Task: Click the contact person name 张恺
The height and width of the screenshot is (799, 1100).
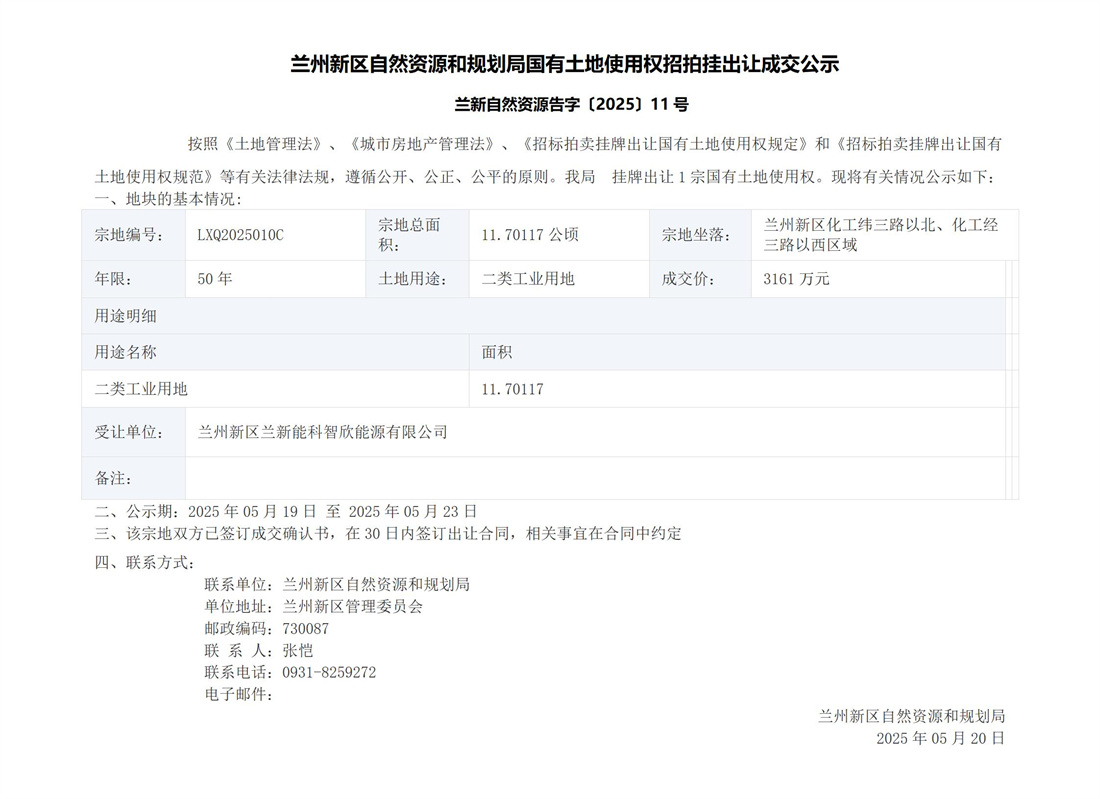Action: coord(298,651)
